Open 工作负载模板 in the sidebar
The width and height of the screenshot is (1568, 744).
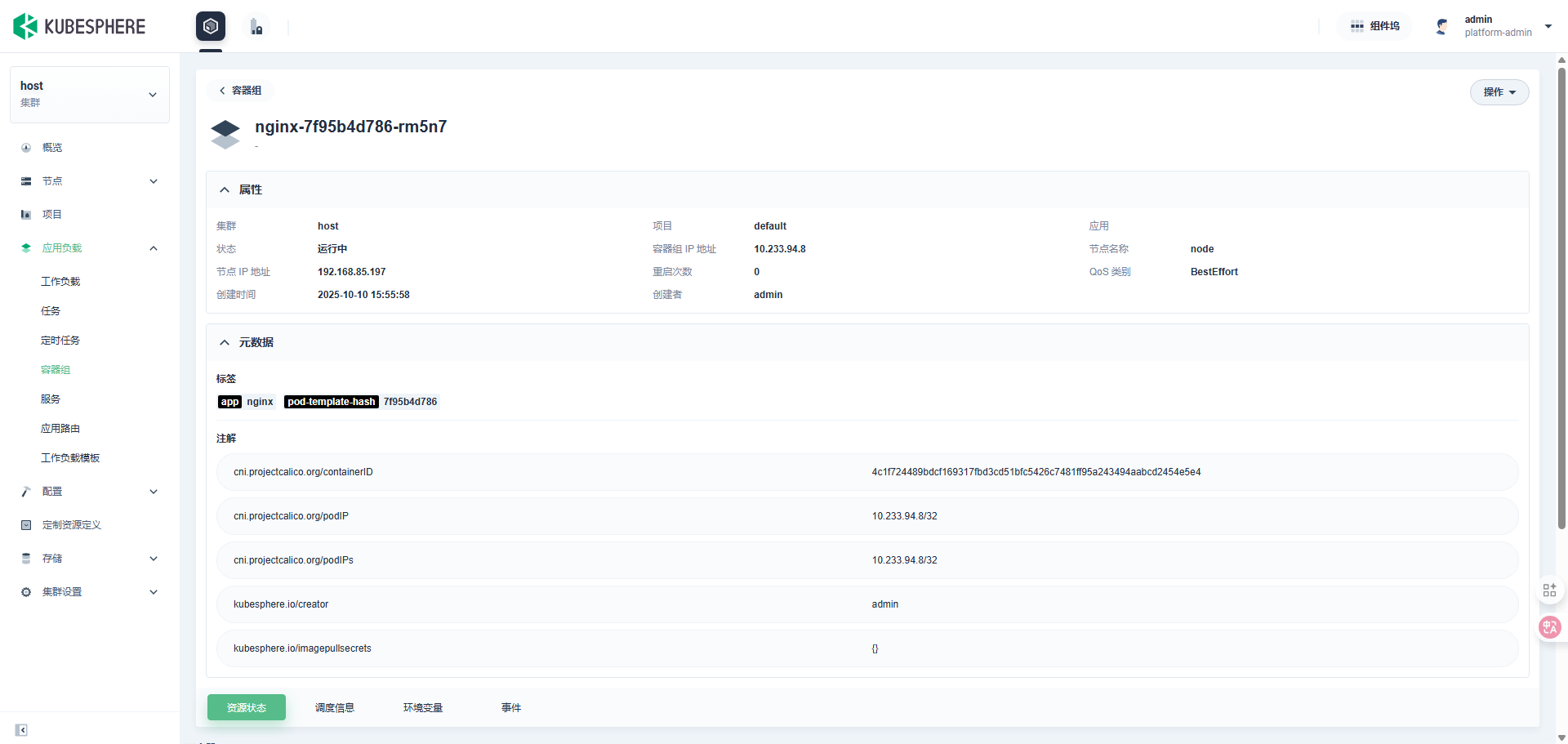(70, 458)
